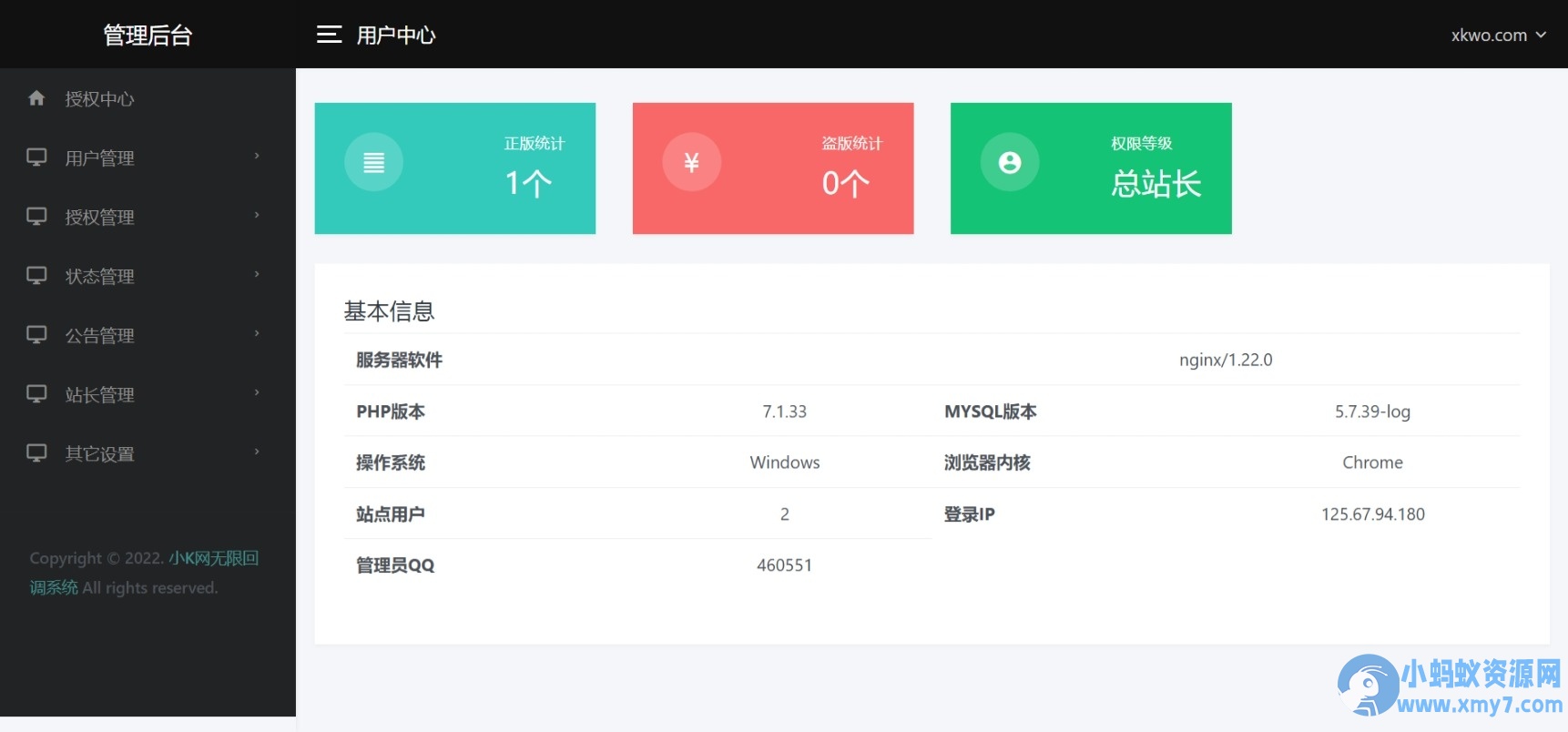Click the Chrome browser kernel value

[x=1372, y=463]
